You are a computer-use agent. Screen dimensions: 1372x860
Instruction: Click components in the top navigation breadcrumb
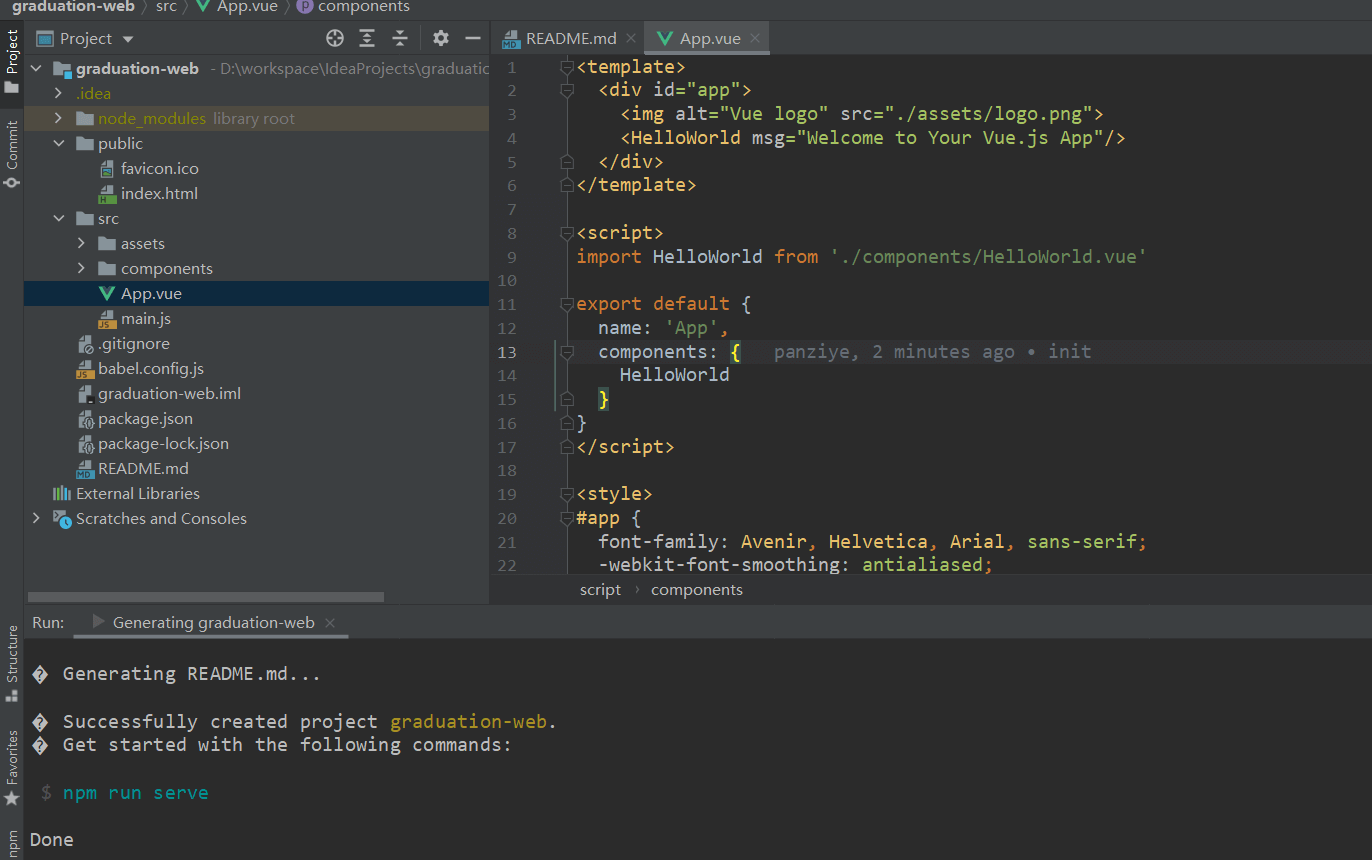click(353, 7)
